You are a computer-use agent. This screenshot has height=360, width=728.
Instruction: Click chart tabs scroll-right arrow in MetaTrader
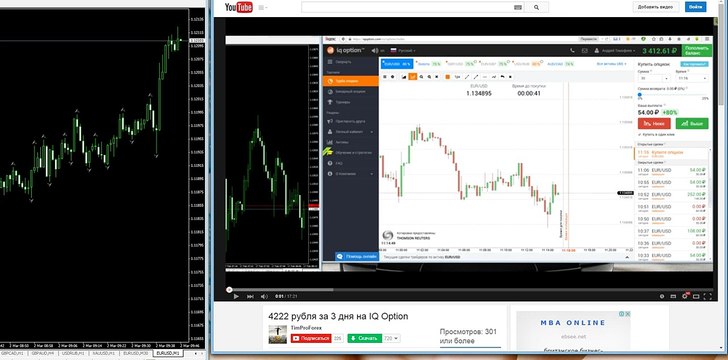202,353
